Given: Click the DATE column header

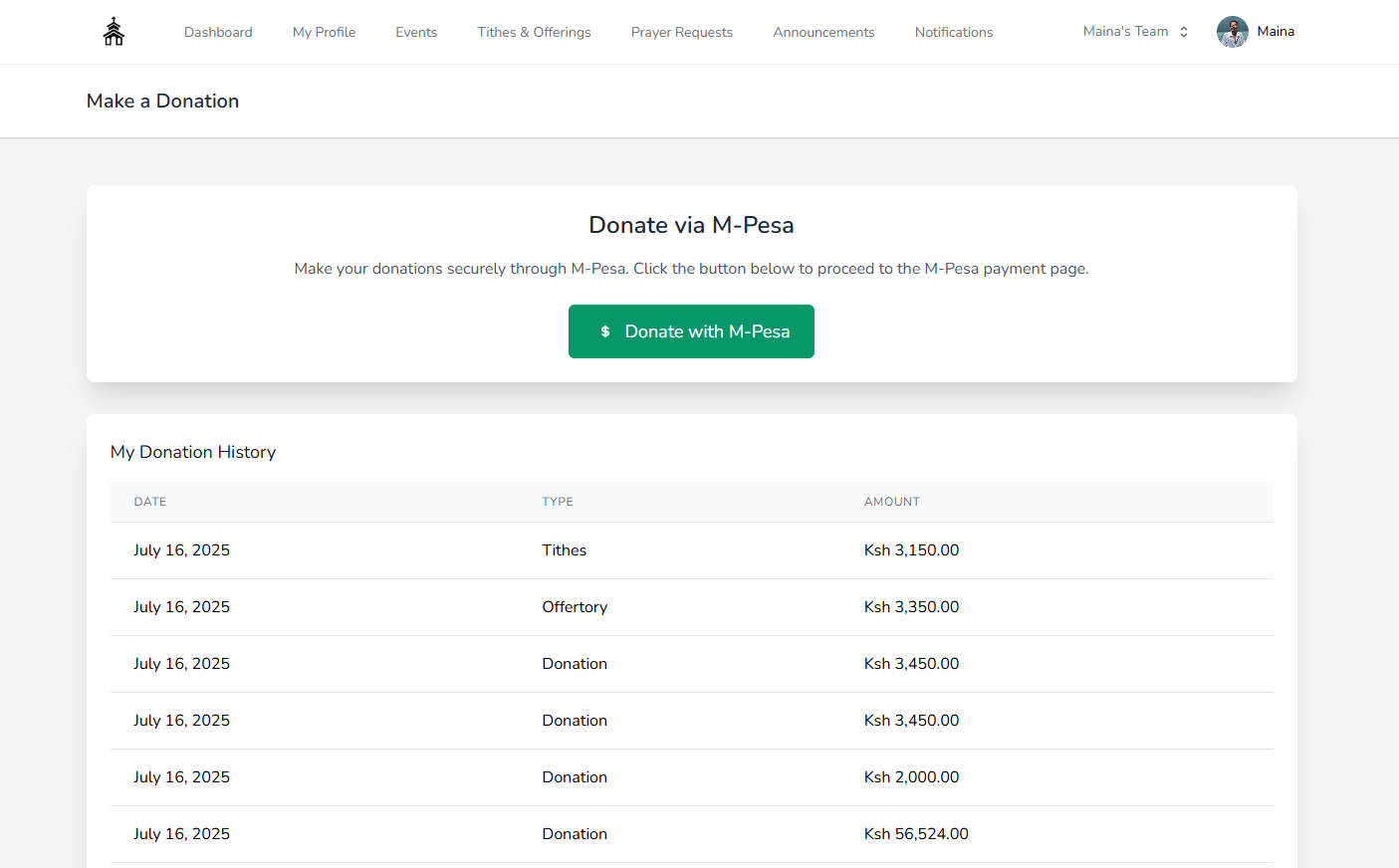Looking at the screenshot, I should pyautogui.click(x=150, y=502).
